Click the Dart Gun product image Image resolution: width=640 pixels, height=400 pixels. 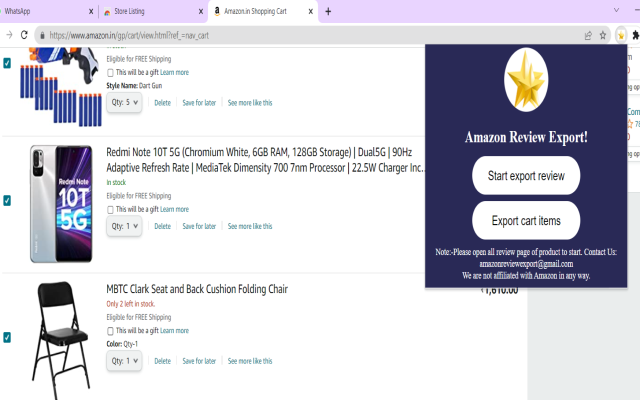[60, 87]
